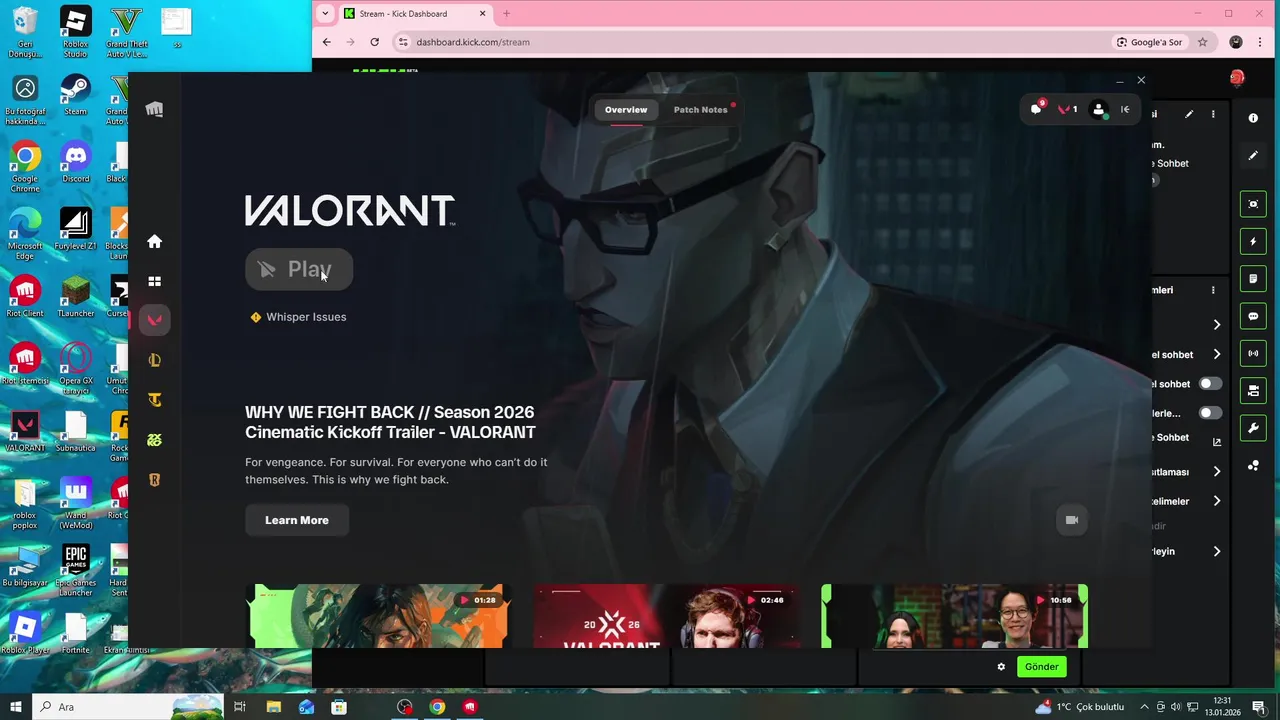The image size is (1280, 720).
Task: Click the weather widget '1°C Çok bulutlu'
Action: 1080,707
